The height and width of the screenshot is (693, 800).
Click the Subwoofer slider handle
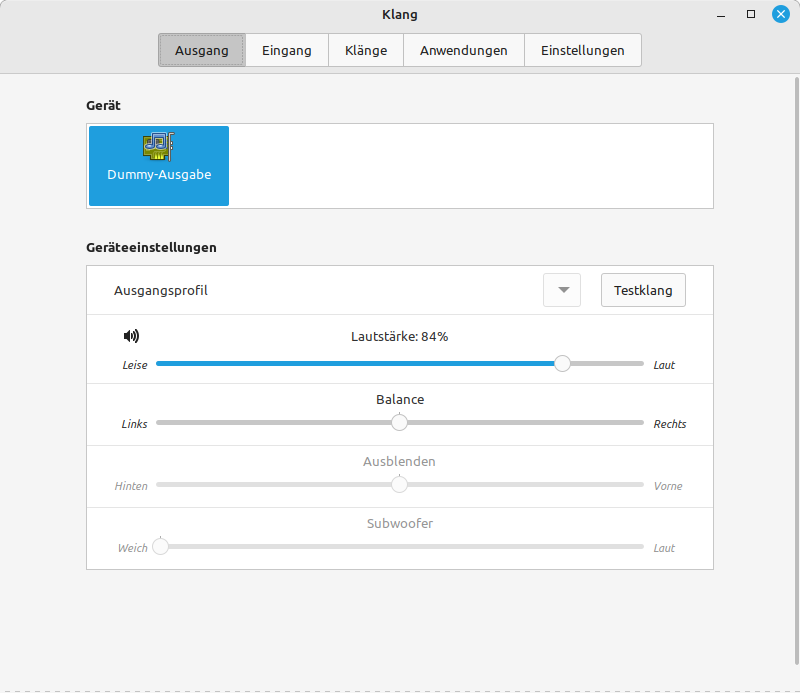(160, 547)
